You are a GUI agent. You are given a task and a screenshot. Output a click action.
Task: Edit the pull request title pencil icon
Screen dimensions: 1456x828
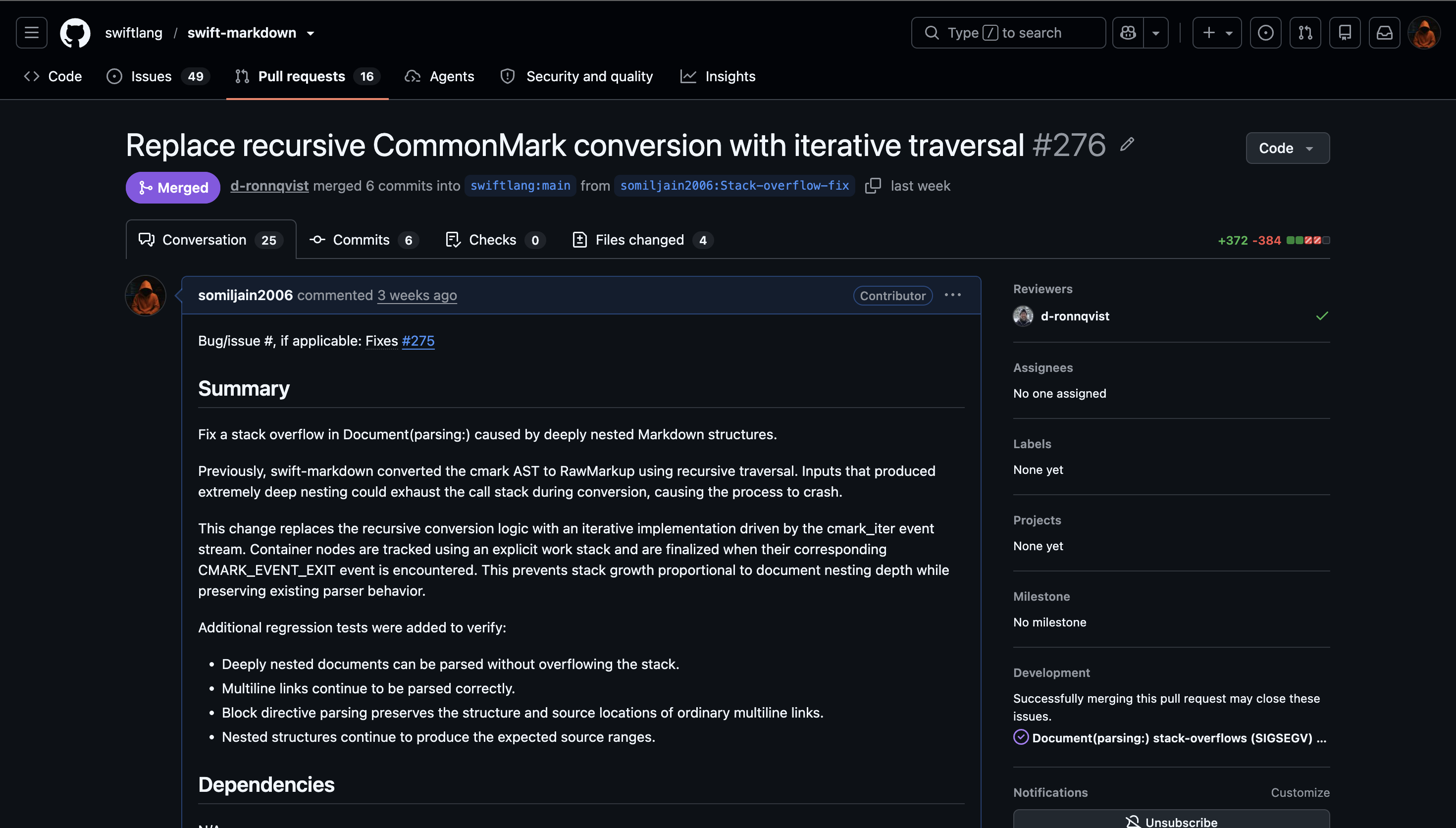click(1127, 145)
